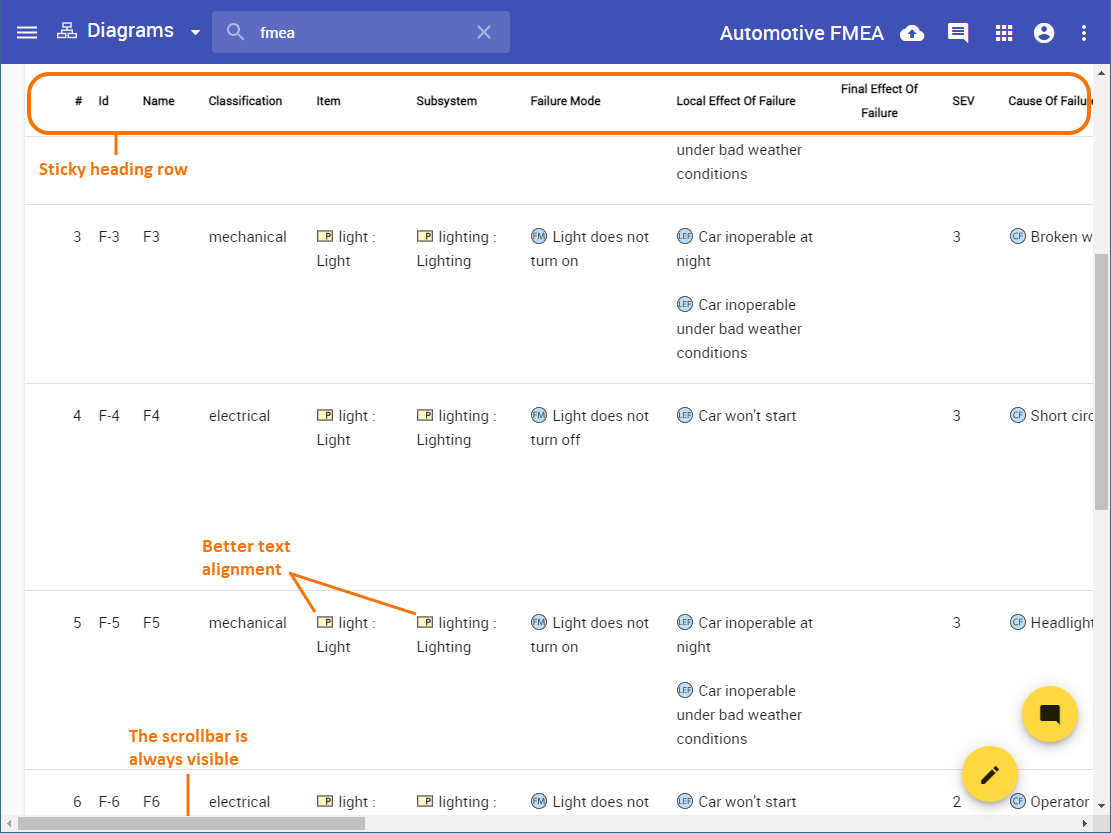Open the user account icon
Screen dimensions: 1111x833
tap(1044, 33)
